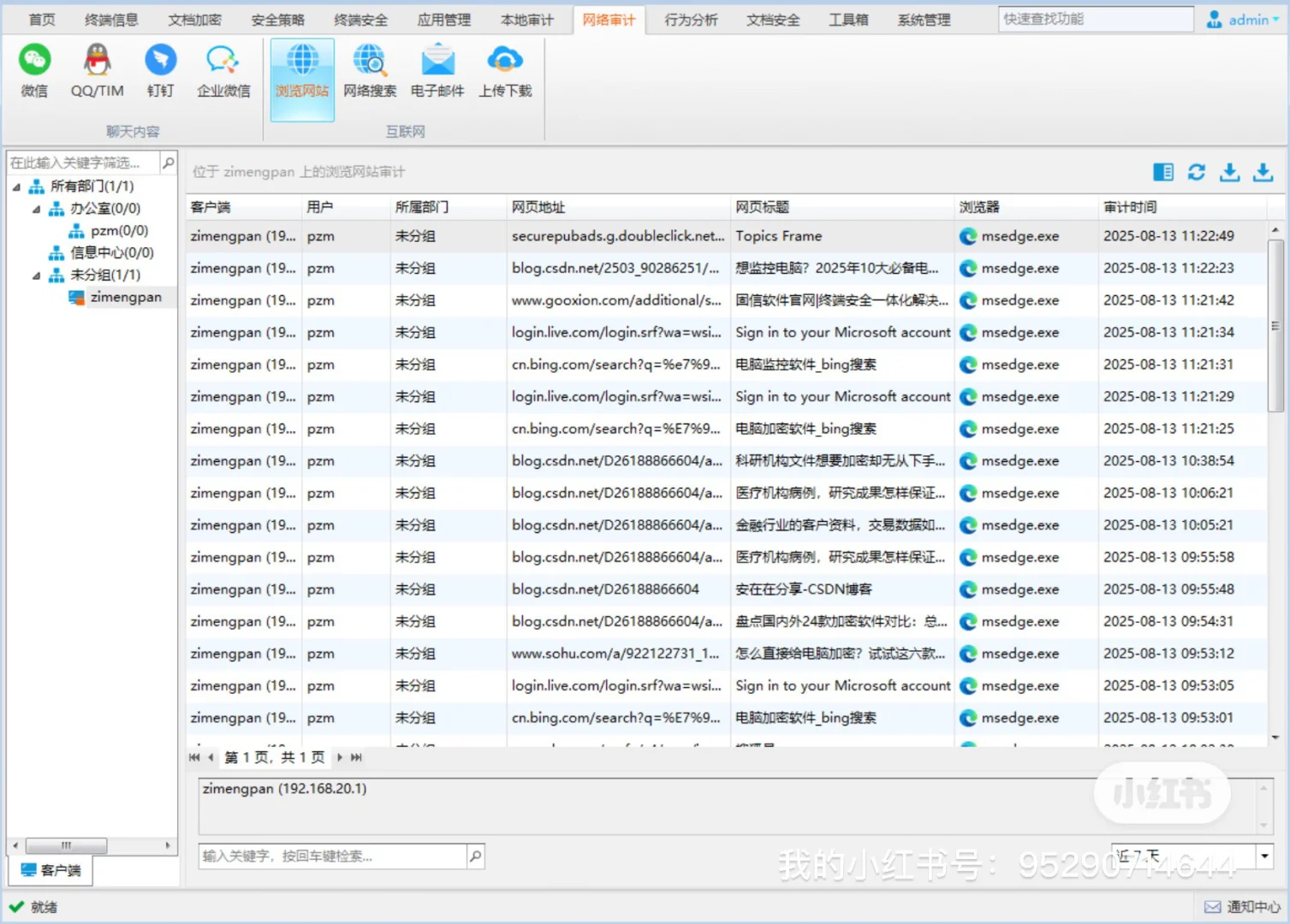Image resolution: width=1290 pixels, height=924 pixels.
Task: Open the QQ/TIM chat audit
Action: 97,71
